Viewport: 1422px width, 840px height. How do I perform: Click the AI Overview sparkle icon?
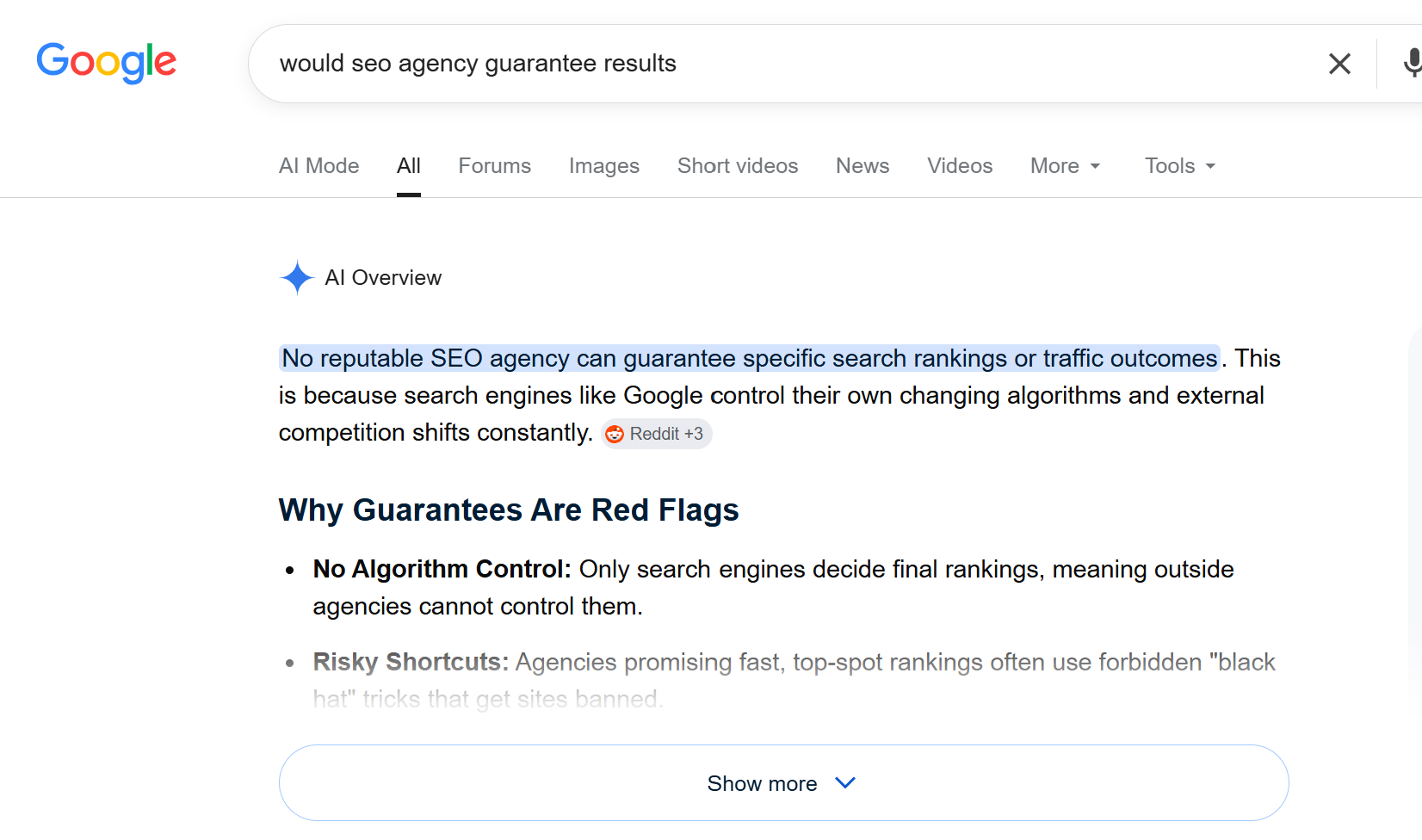click(297, 278)
